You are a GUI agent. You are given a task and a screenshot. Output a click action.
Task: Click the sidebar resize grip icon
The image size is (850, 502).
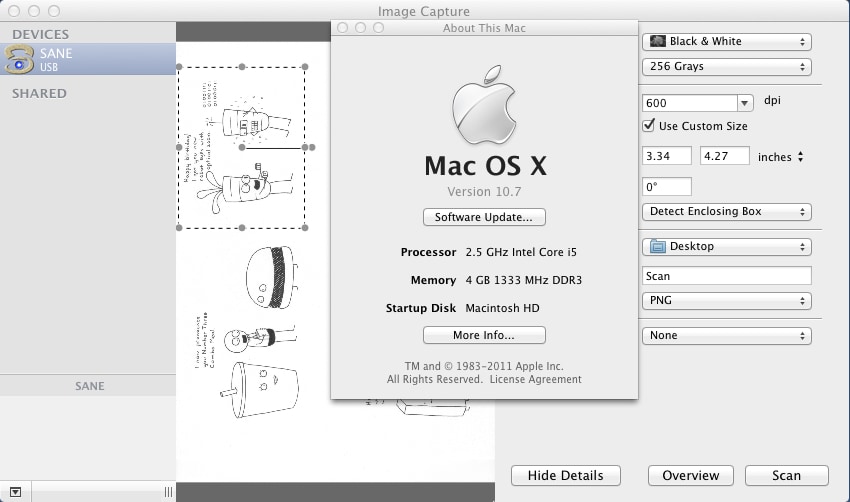(x=168, y=492)
